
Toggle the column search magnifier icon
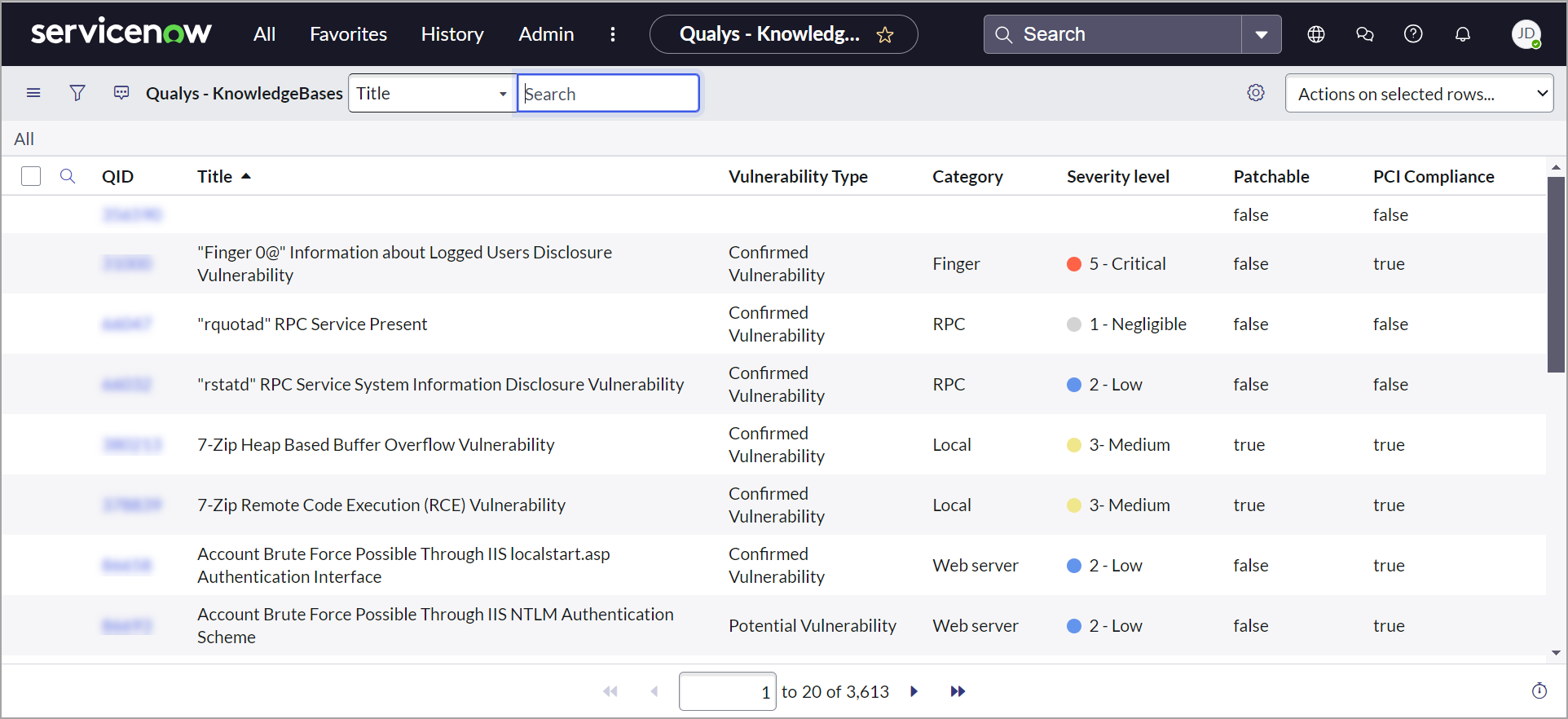pos(68,176)
